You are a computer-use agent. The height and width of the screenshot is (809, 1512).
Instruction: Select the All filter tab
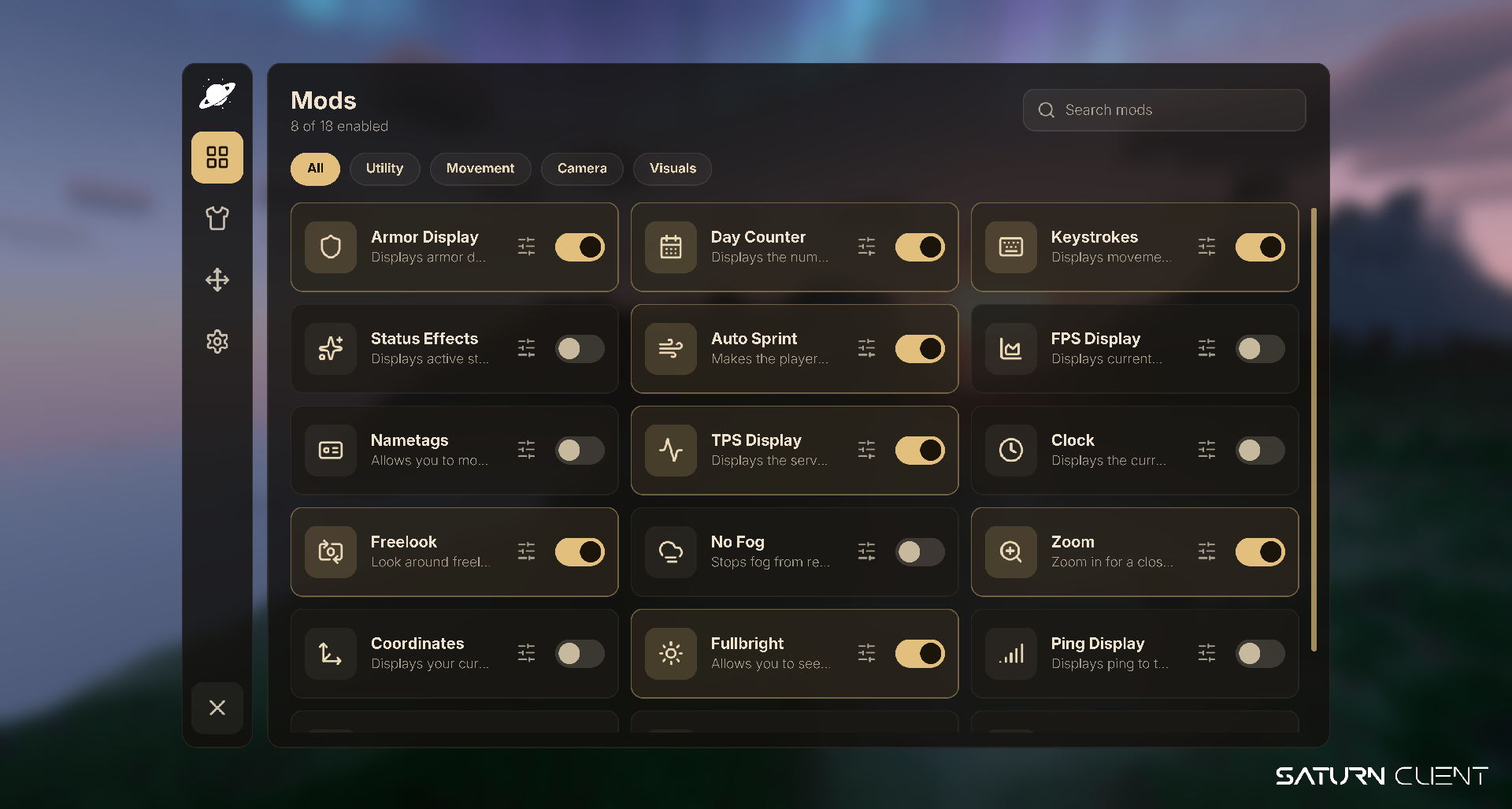coord(315,169)
